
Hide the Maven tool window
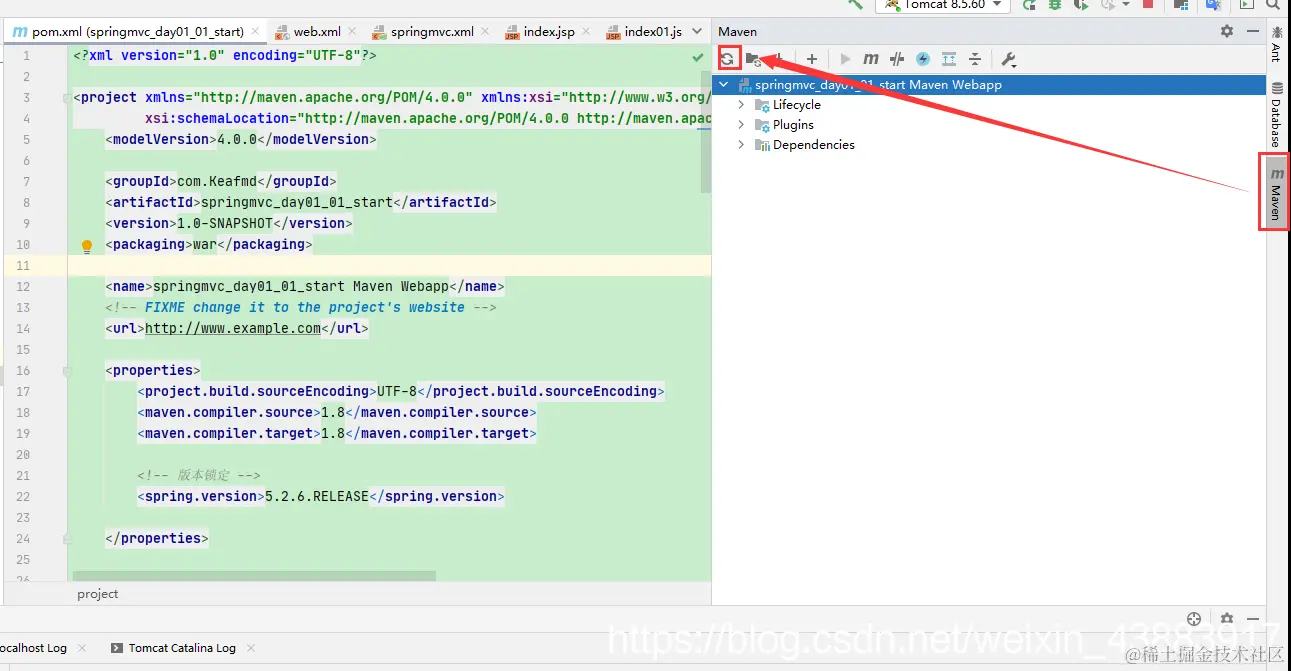coord(1252,31)
